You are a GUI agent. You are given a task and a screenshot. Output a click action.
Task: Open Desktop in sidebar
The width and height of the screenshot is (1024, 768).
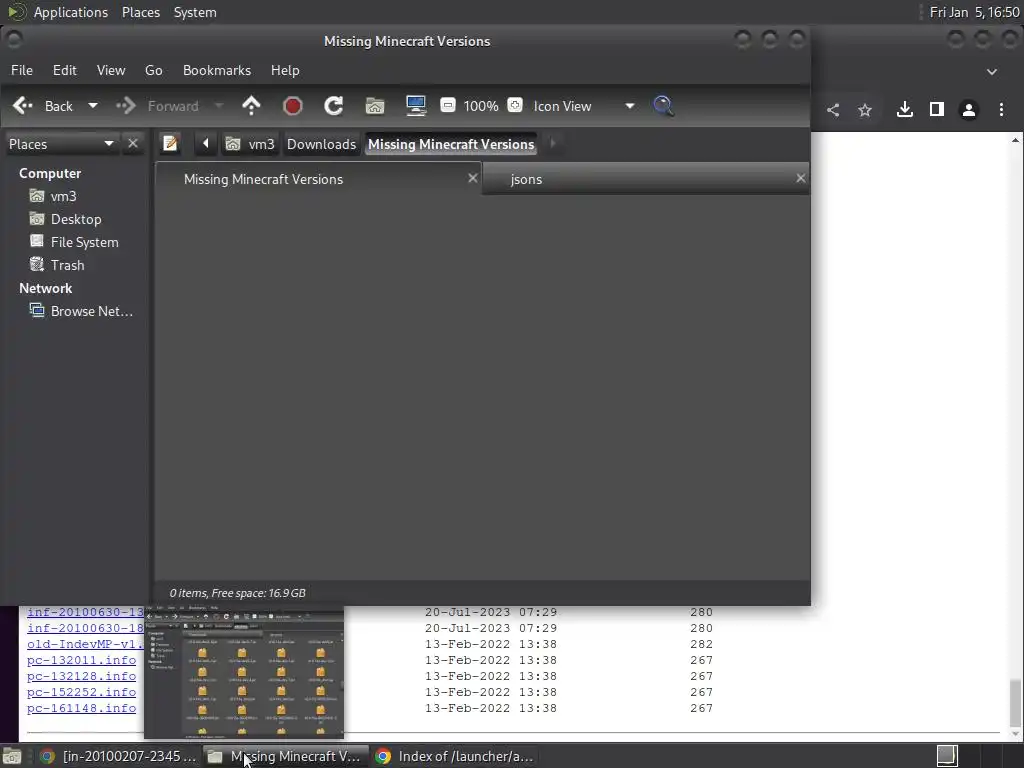tap(65, 219)
